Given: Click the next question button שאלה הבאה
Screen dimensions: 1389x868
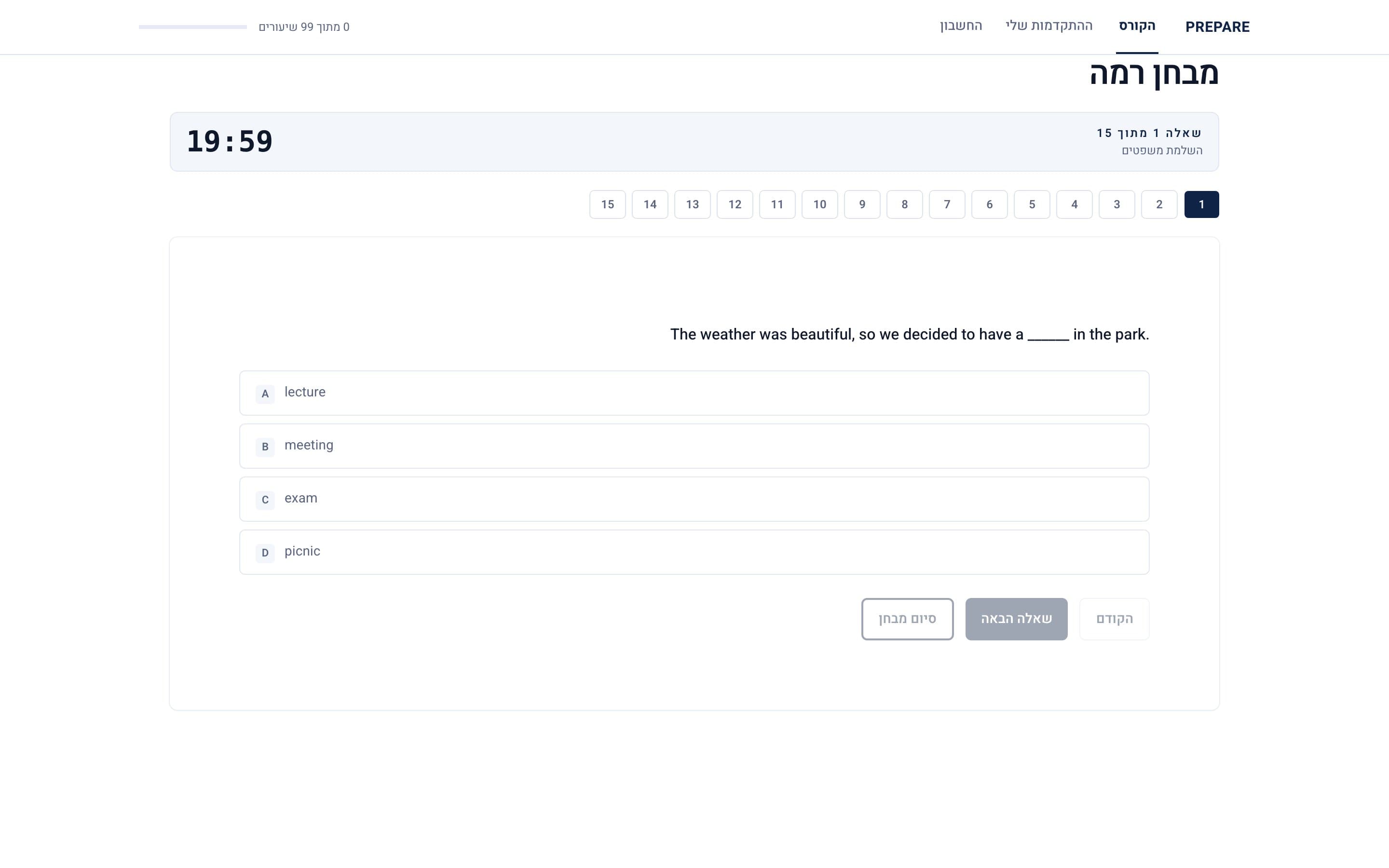Looking at the screenshot, I should click(x=1016, y=619).
